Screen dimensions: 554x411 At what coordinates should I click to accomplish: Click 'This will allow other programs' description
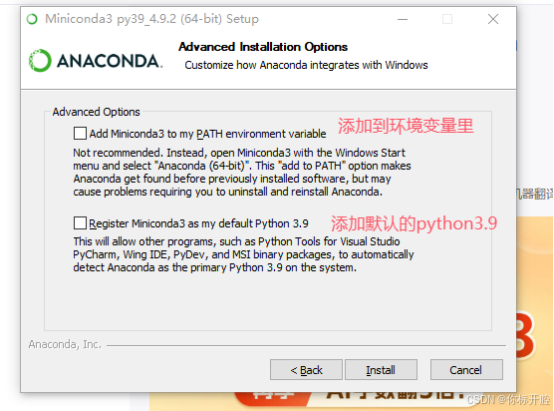(x=243, y=254)
